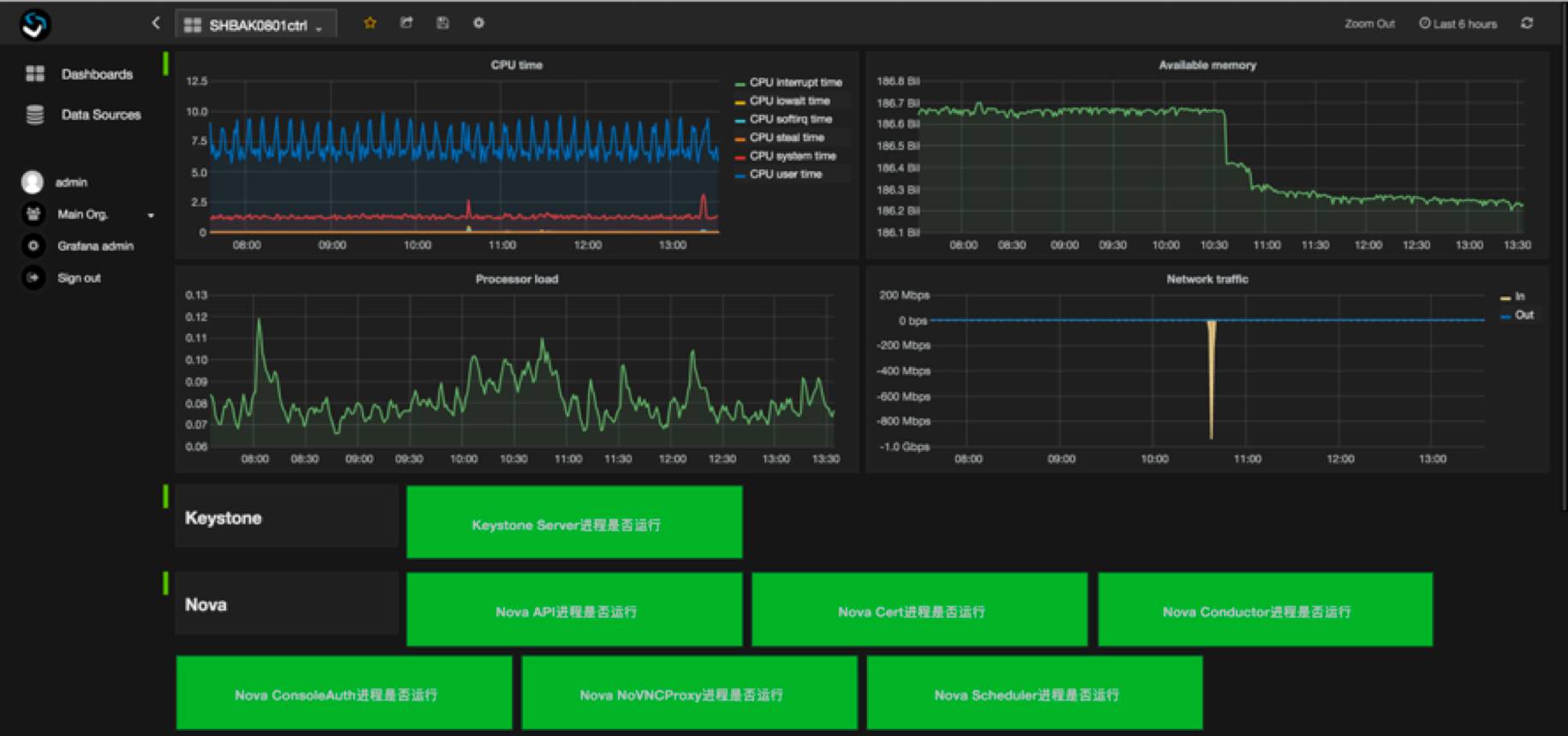Click the Grafana admin gear icon in the sidebar
The height and width of the screenshot is (736, 1568).
[x=33, y=246]
